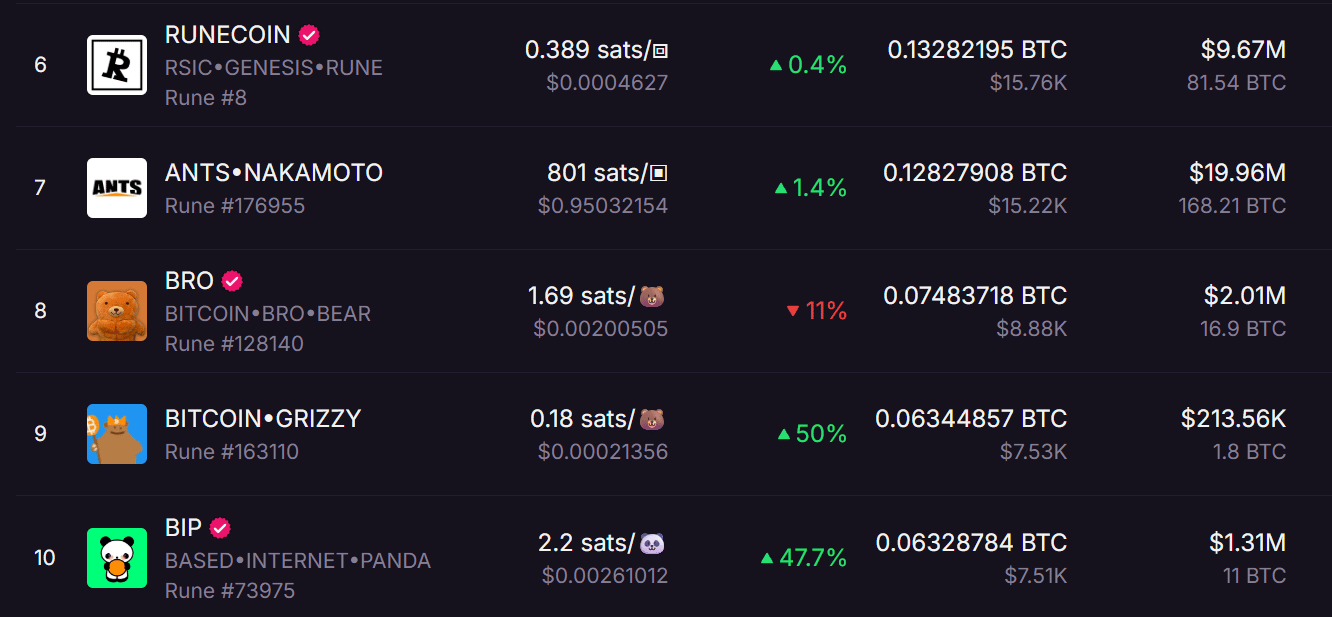Open the BITCOIN•GRIZZY avatar image
1332x617 pixels.
tap(116, 434)
